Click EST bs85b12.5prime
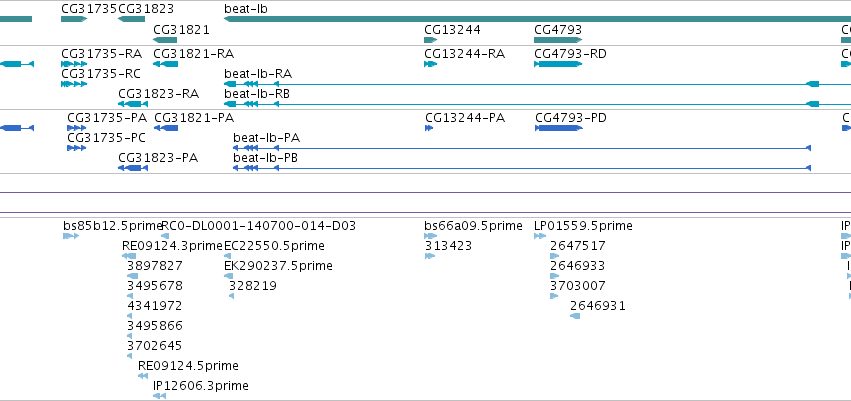Viewport: 851px width, 401px height. click(x=71, y=236)
